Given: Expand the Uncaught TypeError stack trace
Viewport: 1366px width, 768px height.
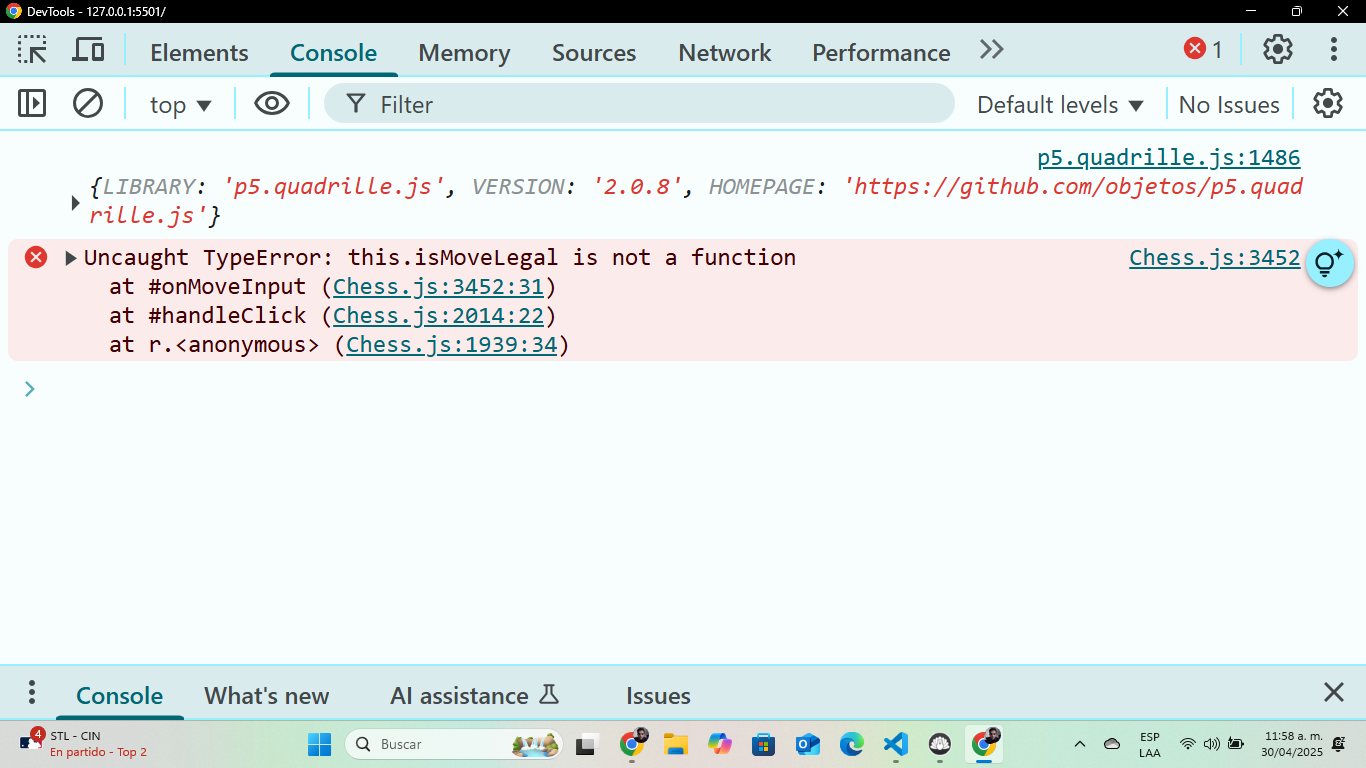Looking at the screenshot, I should [71, 258].
